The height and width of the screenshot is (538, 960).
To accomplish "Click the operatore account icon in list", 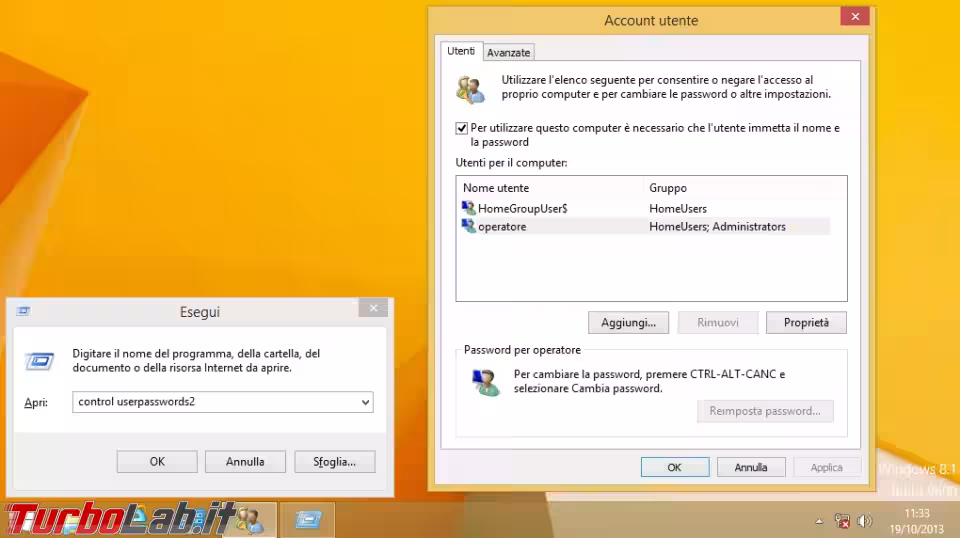I will click(x=468, y=226).
